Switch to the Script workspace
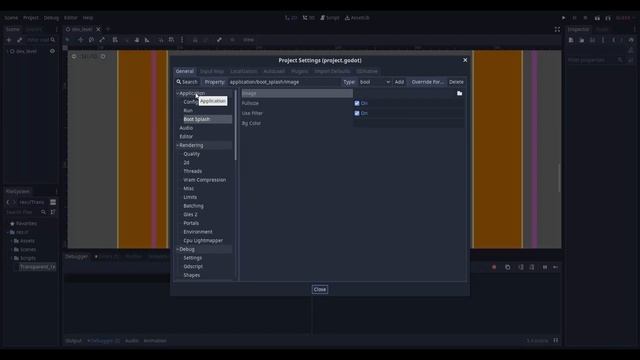The width and height of the screenshot is (640, 360). [x=330, y=18]
